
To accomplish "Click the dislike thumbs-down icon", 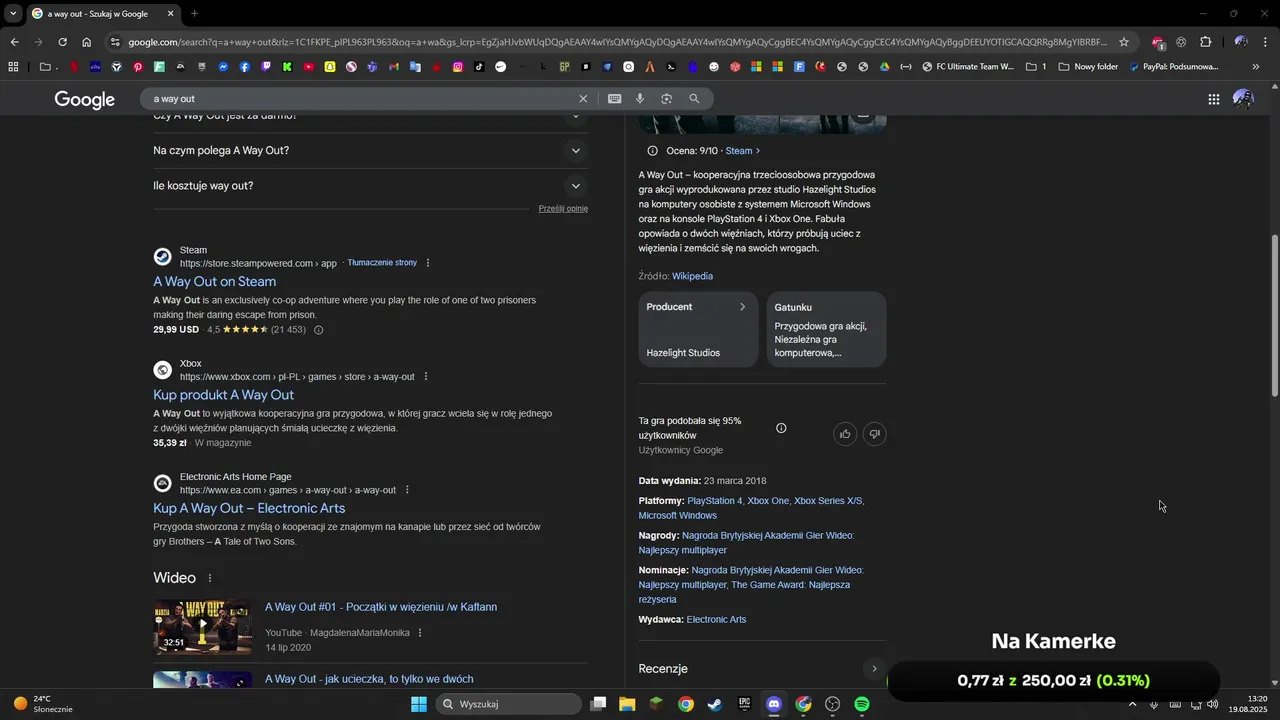I will 875,434.
